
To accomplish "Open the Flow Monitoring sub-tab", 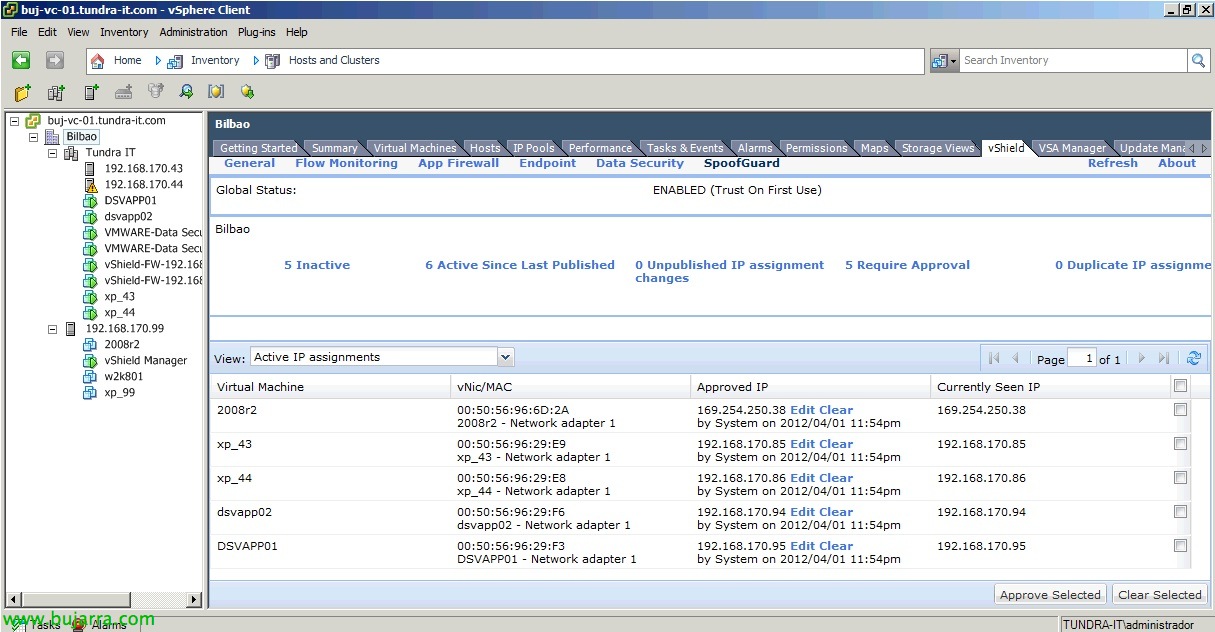I will tap(346, 163).
